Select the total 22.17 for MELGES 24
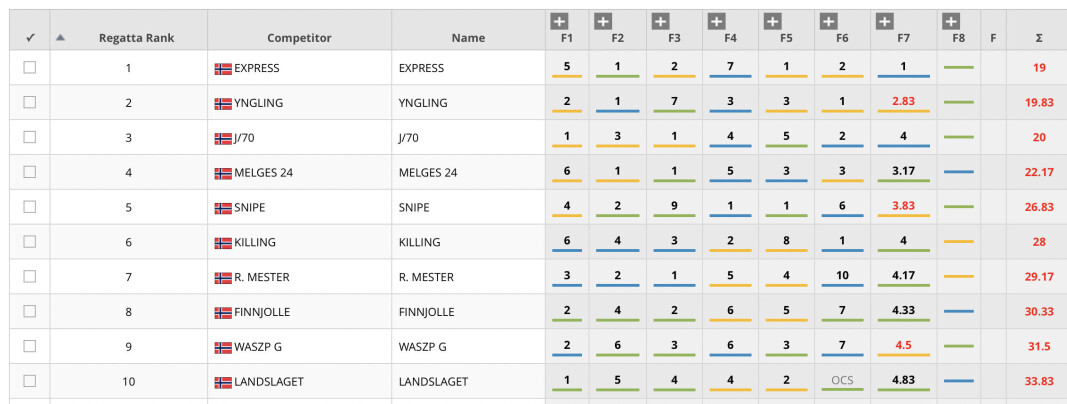 pos(1039,173)
